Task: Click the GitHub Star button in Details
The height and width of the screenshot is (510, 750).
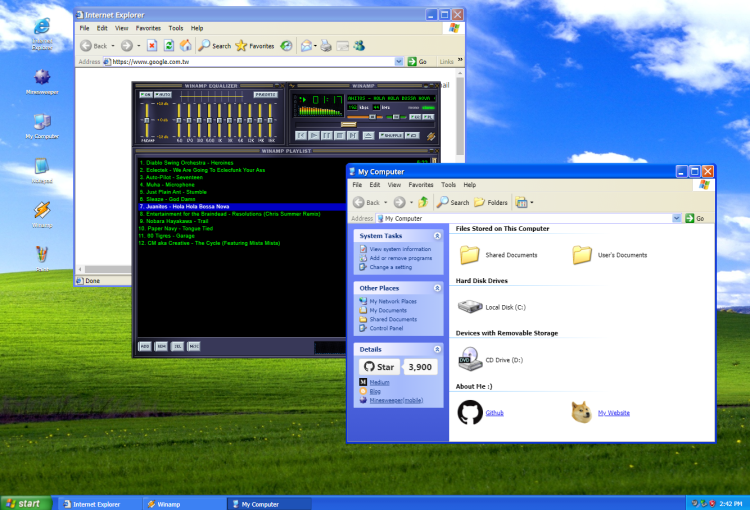Action: coord(379,367)
